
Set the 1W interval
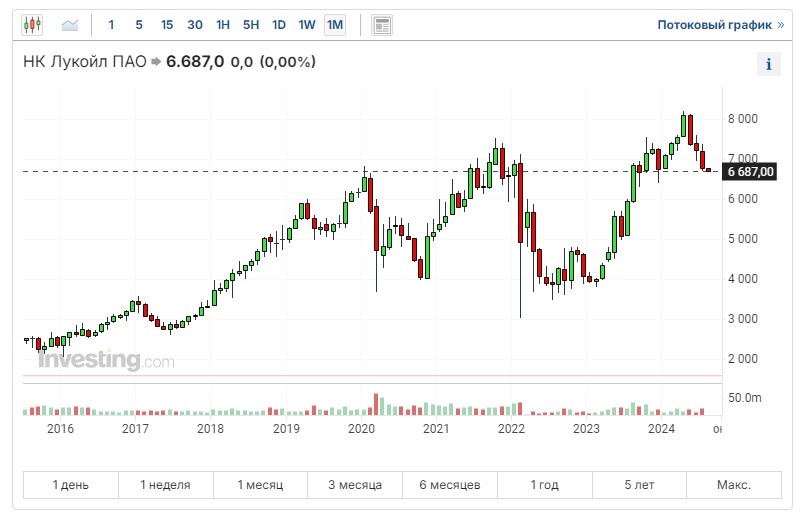click(x=307, y=25)
